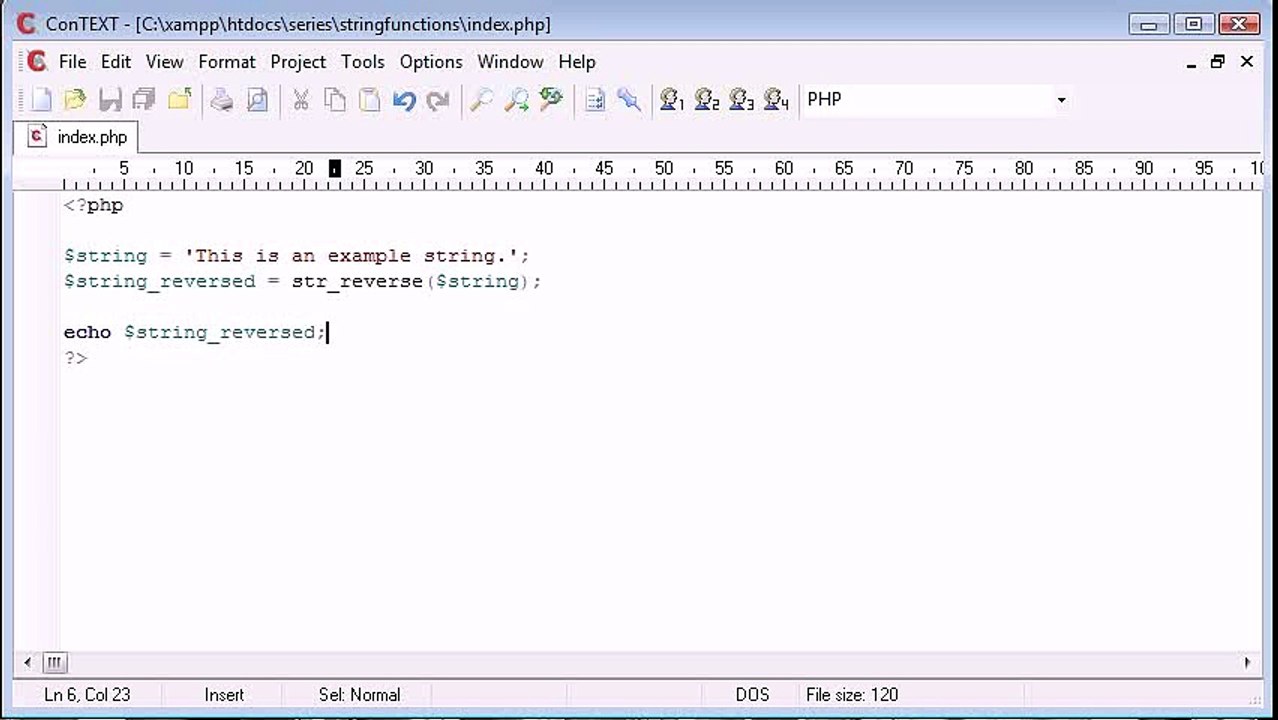Open the Tools menu

click(x=362, y=62)
